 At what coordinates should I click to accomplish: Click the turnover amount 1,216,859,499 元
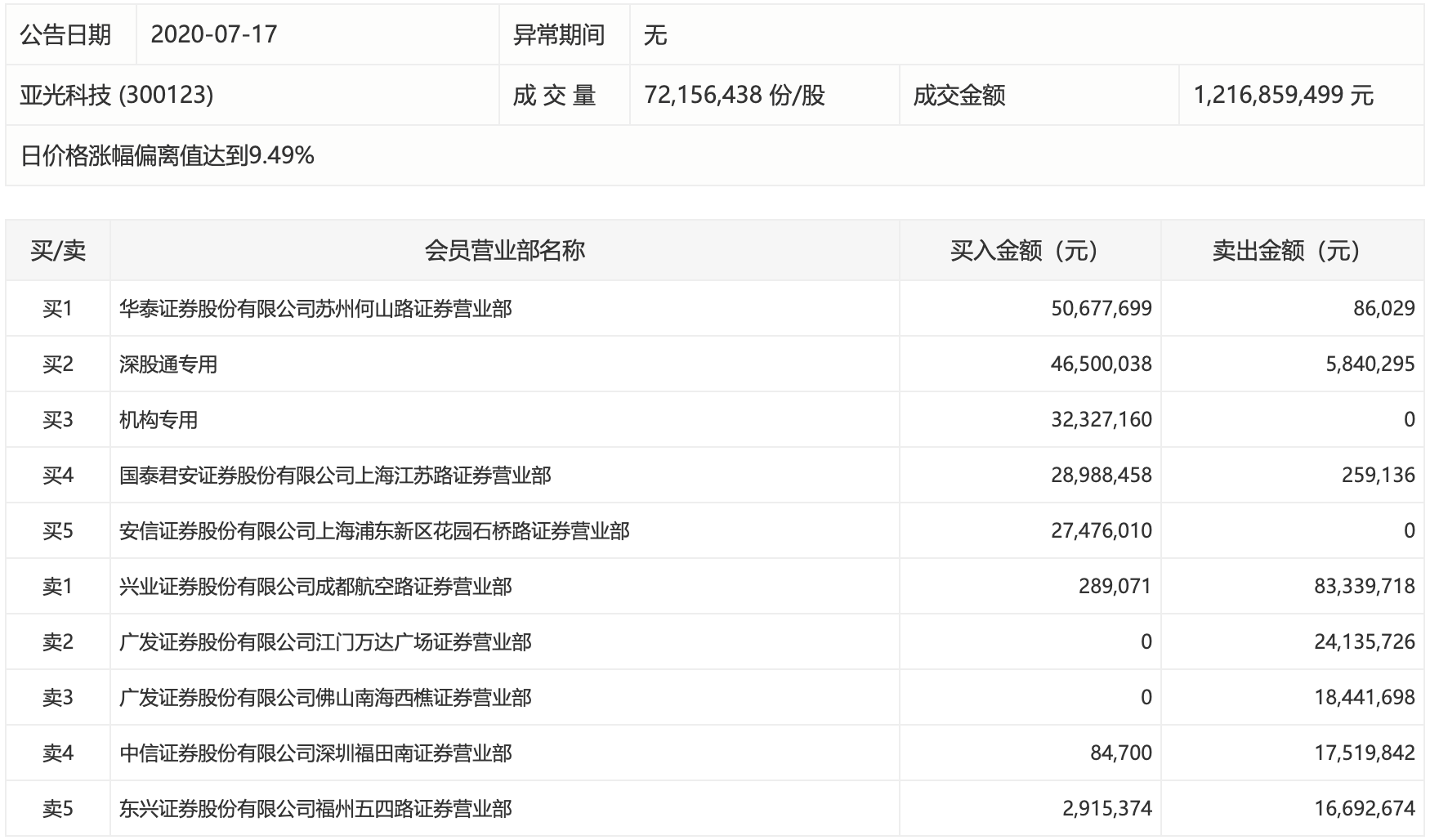1284,95
